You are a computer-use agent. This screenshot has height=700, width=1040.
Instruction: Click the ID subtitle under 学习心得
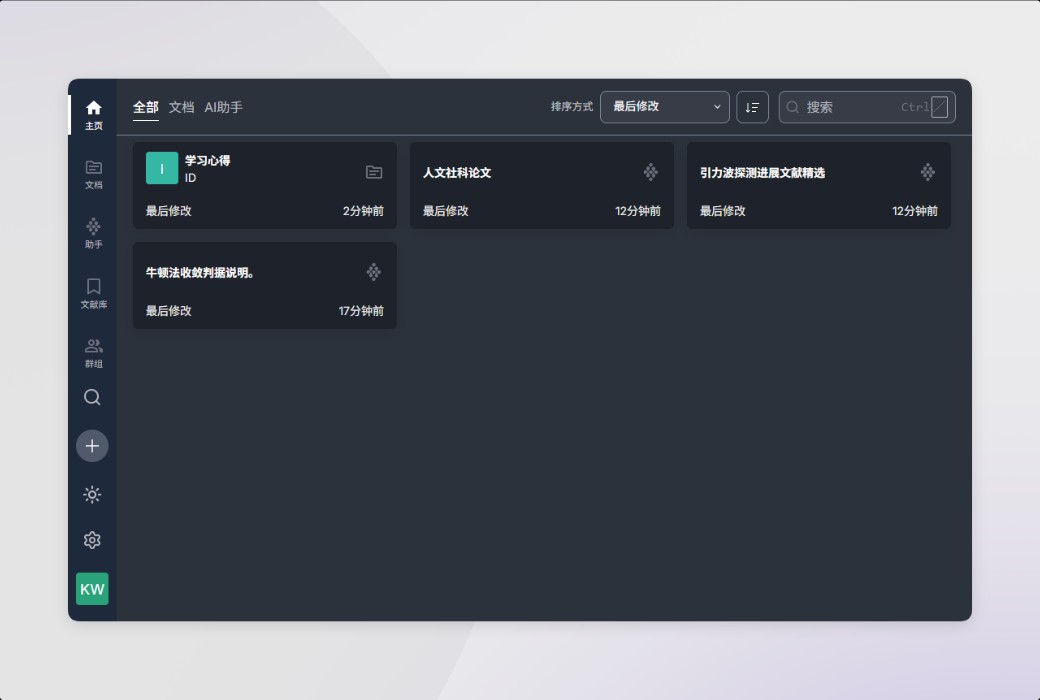coord(190,178)
